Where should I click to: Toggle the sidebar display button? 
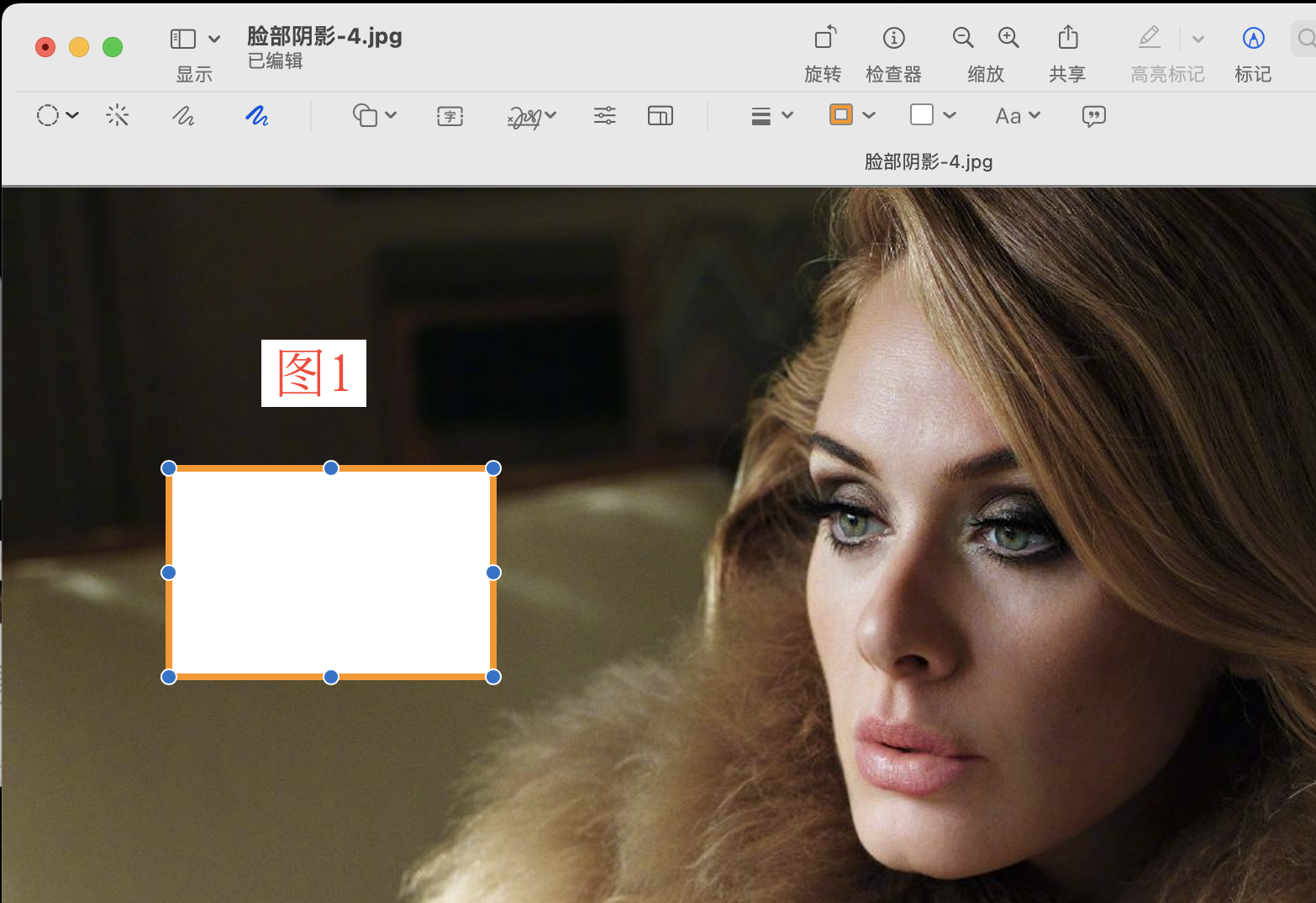[x=183, y=39]
